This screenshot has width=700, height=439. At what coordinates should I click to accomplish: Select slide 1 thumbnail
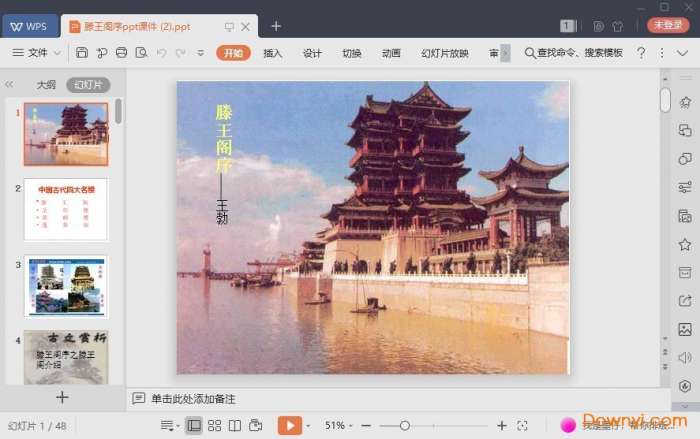[66, 134]
